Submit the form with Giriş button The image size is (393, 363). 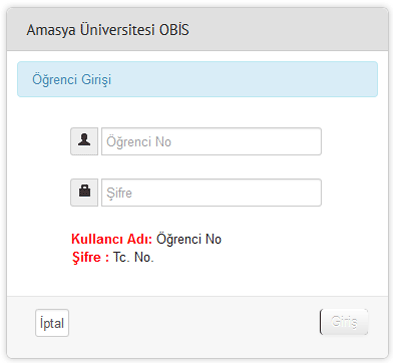(x=344, y=322)
